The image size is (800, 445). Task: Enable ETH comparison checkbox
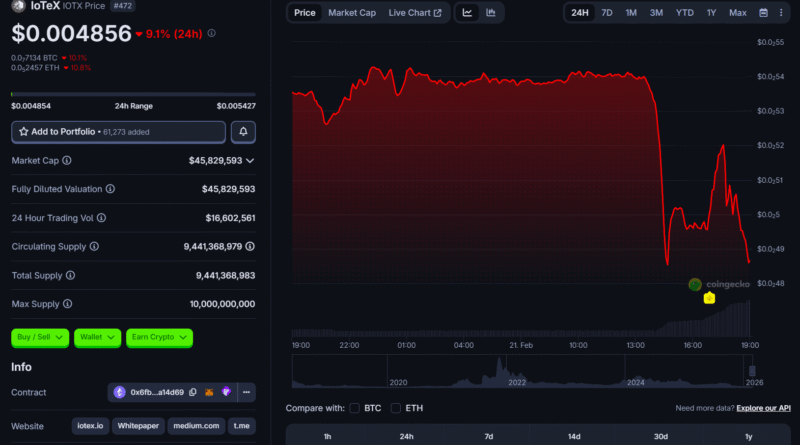pos(395,408)
